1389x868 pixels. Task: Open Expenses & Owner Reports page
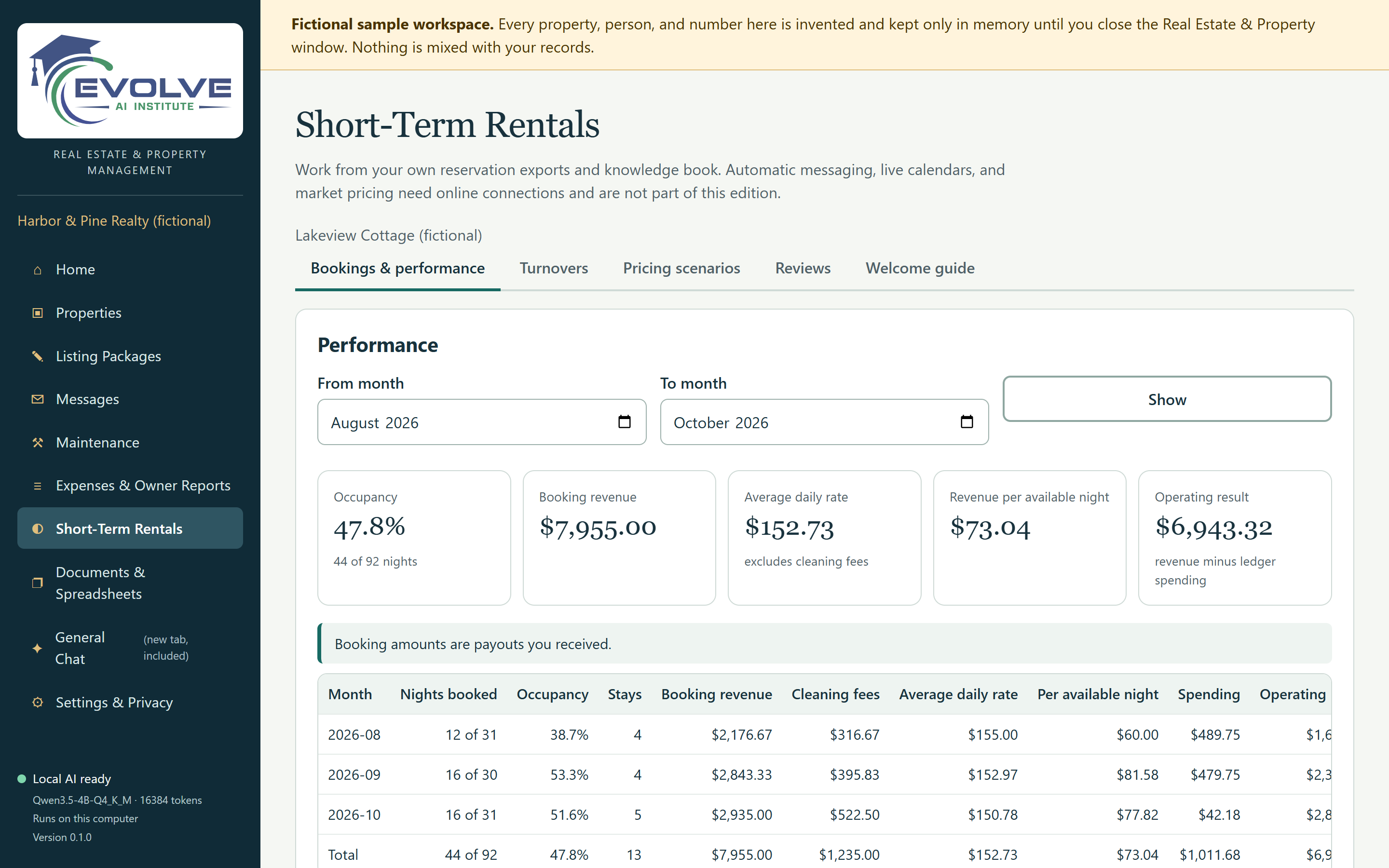[x=130, y=486]
